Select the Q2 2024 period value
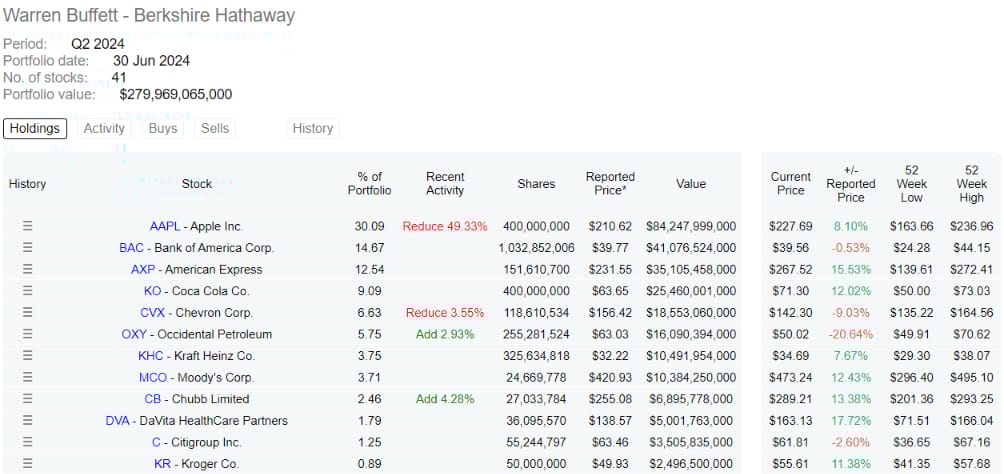 point(98,44)
